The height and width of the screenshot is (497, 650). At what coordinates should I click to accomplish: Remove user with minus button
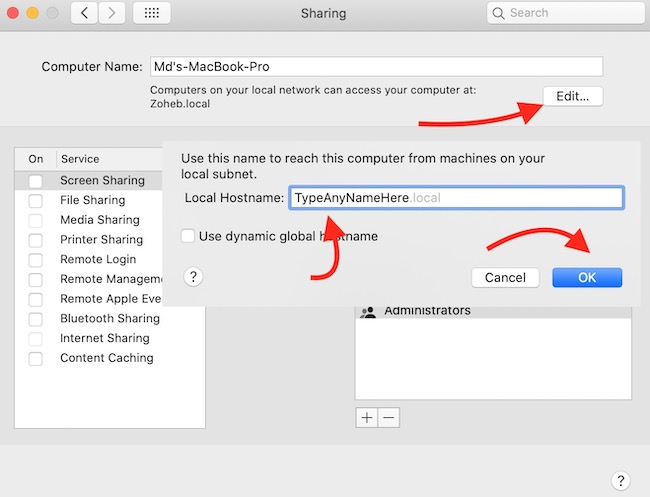click(x=389, y=417)
